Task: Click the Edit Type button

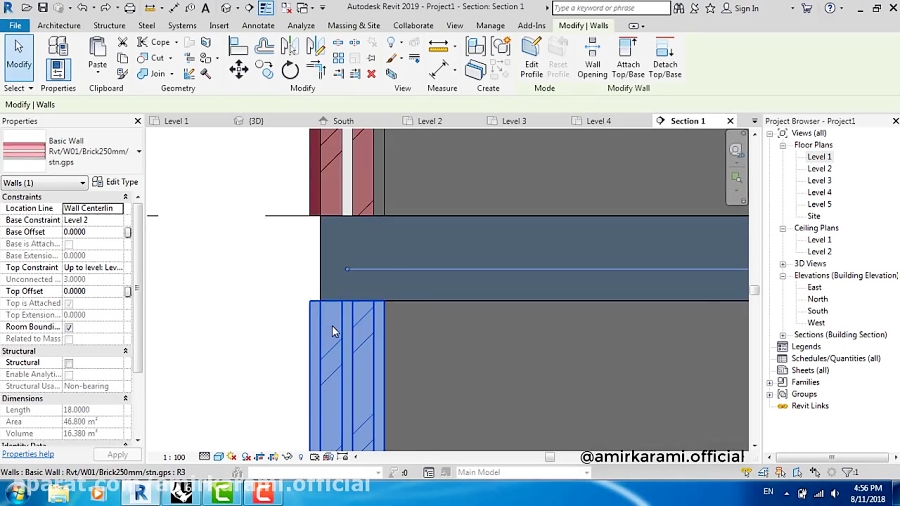Action: click(115, 182)
